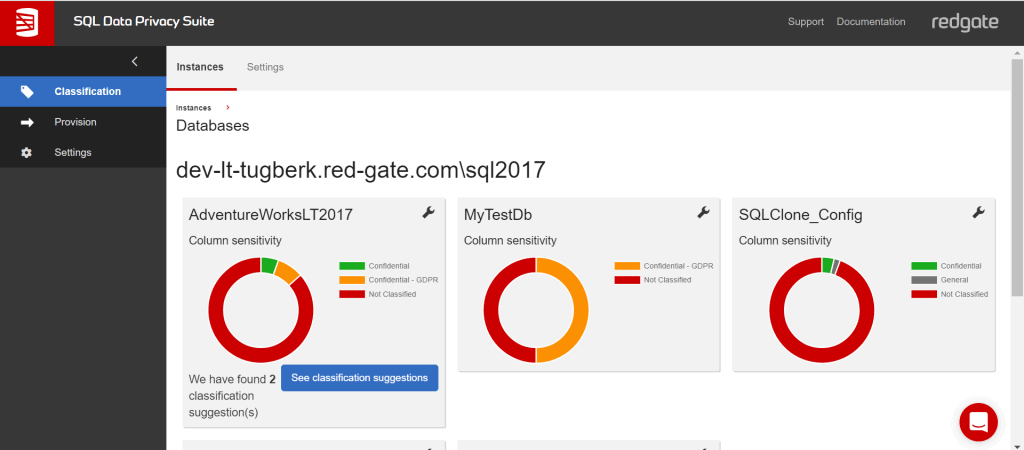Switch to the Instances tab

(x=200, y=67)
